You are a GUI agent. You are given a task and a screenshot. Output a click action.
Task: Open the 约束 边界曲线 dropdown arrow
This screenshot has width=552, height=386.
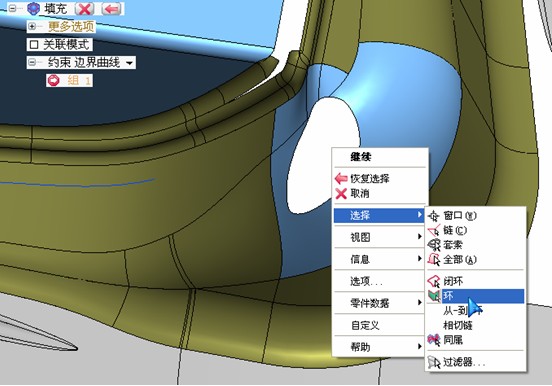[130, 63]
